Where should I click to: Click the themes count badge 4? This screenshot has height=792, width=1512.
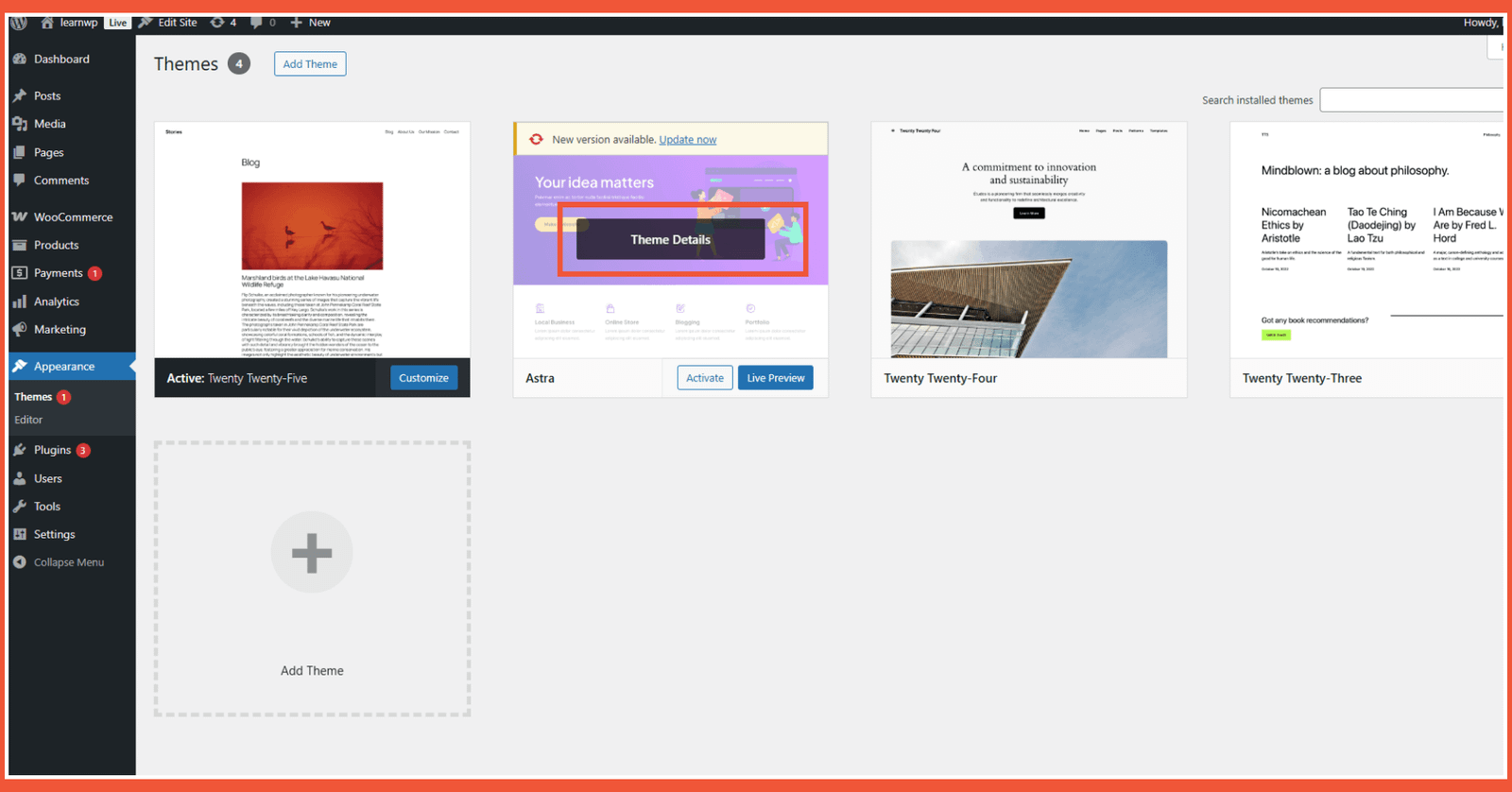239,64
